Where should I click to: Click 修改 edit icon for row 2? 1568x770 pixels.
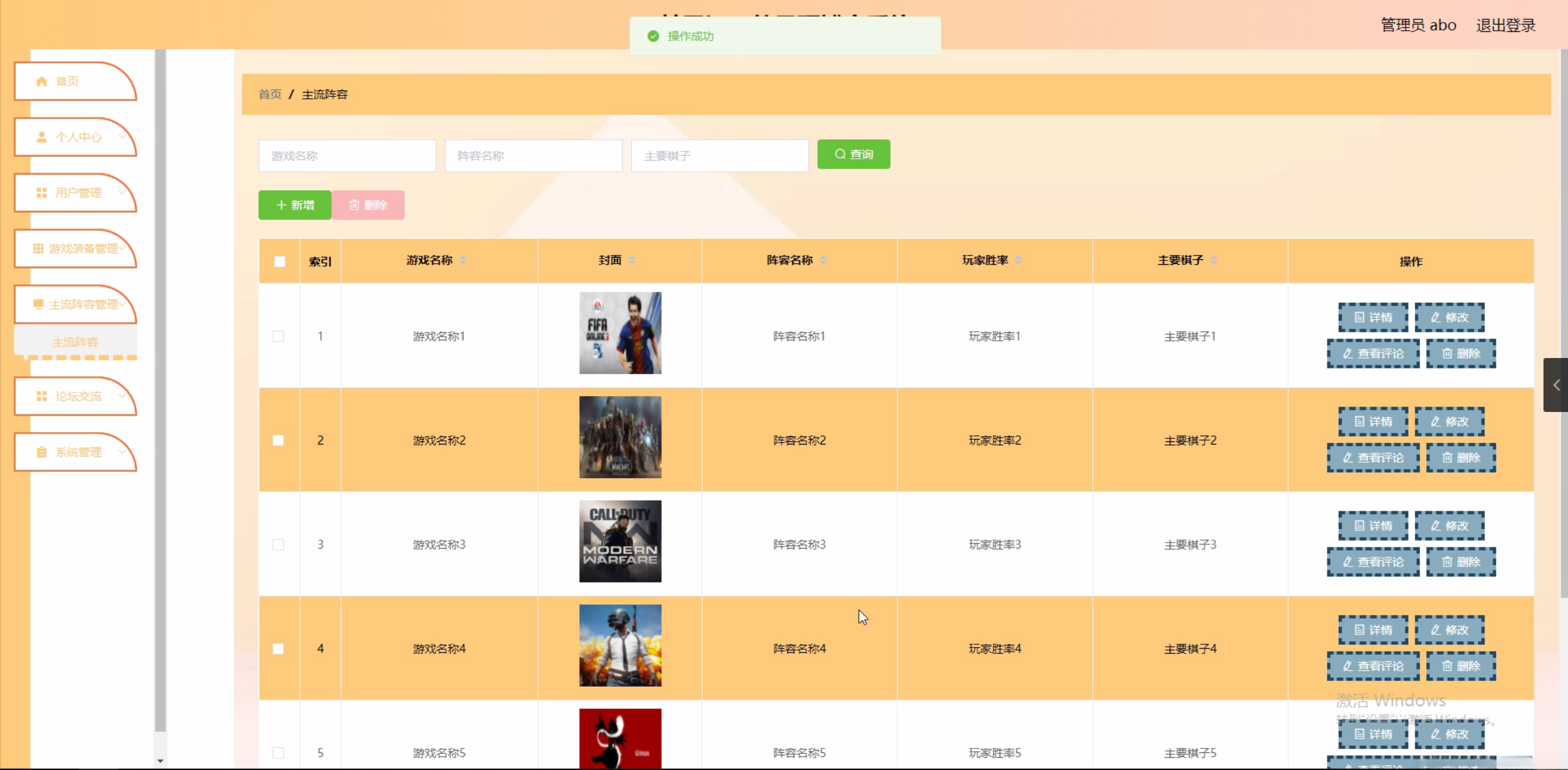click(1436, 421)
